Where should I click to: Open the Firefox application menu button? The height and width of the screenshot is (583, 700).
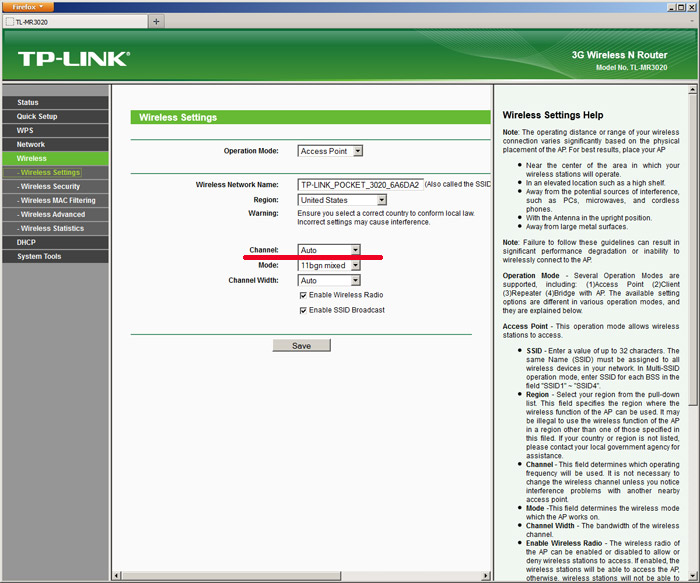tap(28, 7)
